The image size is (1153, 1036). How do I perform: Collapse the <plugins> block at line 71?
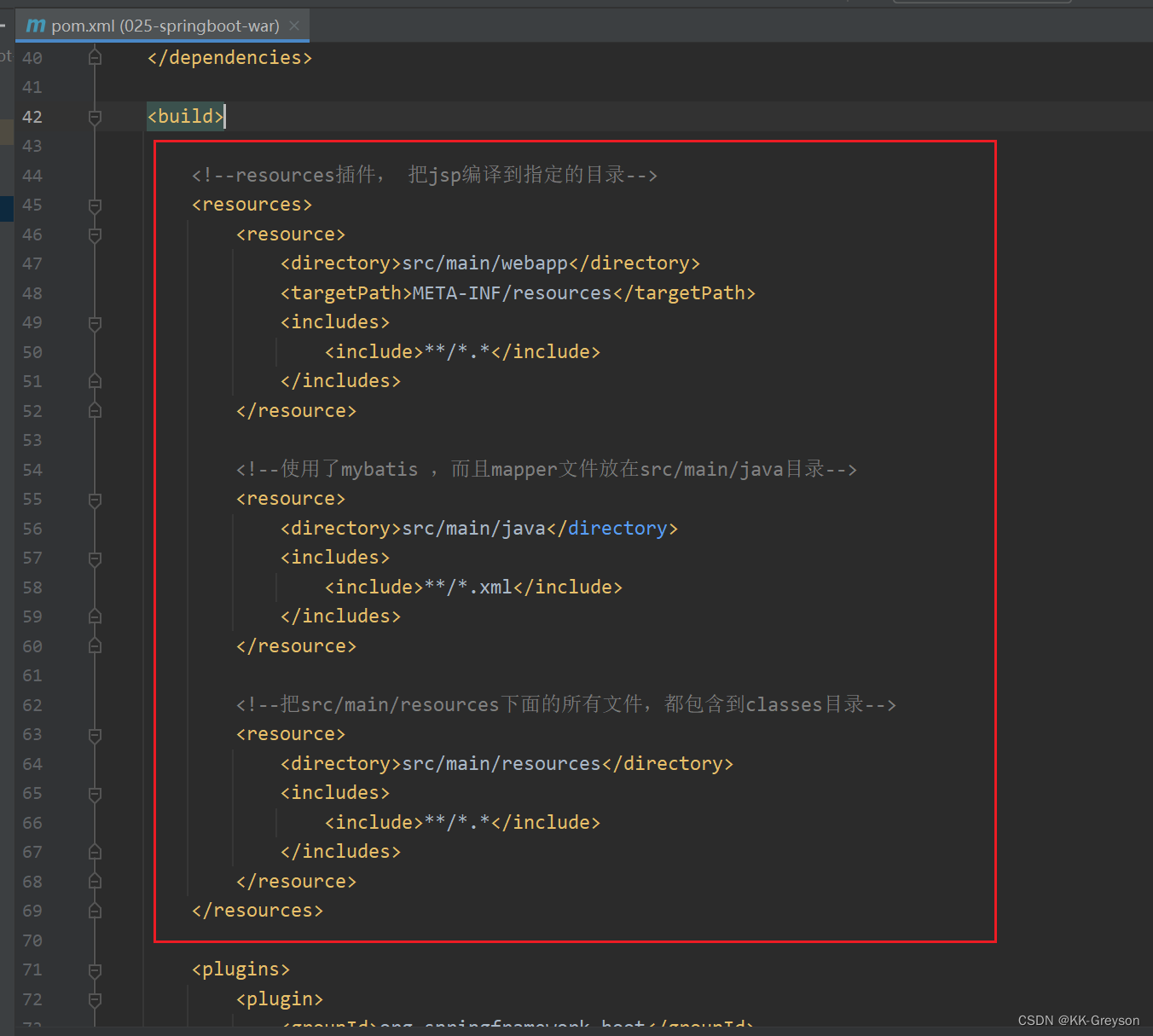click(95, 970)
